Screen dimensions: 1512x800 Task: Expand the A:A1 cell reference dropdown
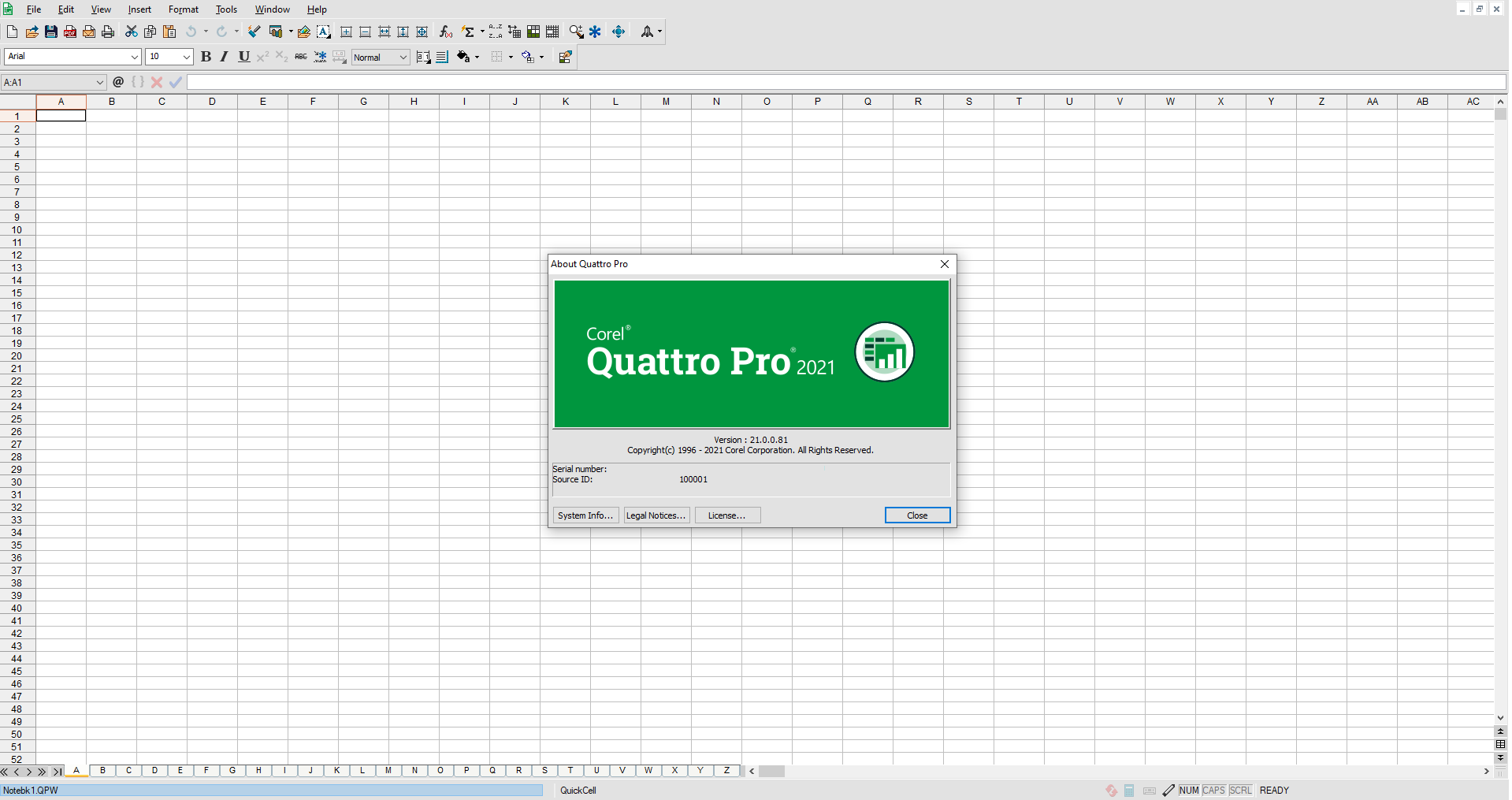(x=100, y=82)
